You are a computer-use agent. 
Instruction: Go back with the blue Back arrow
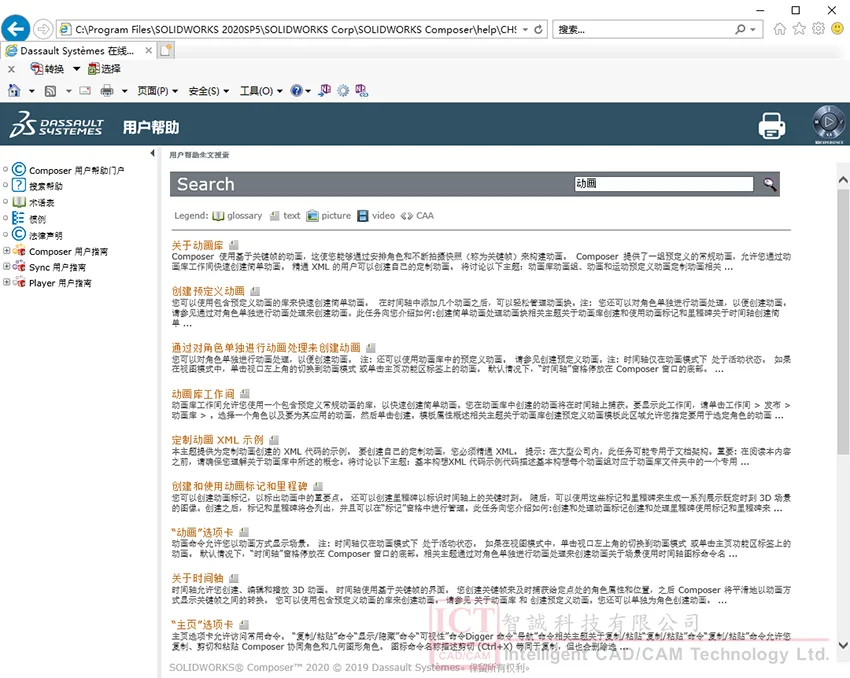point(16,28)
